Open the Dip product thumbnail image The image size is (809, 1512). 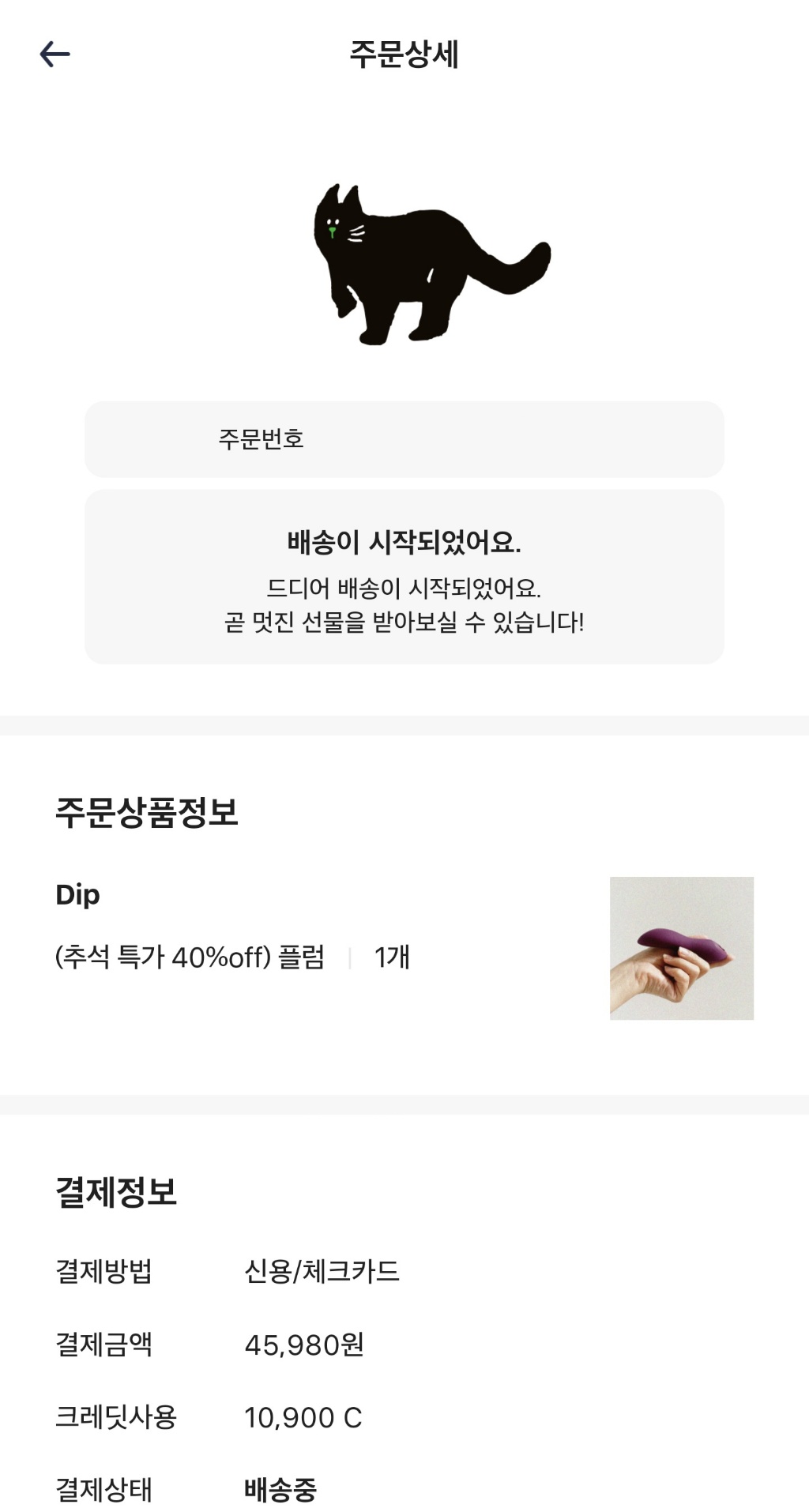[x=681, y=948]
